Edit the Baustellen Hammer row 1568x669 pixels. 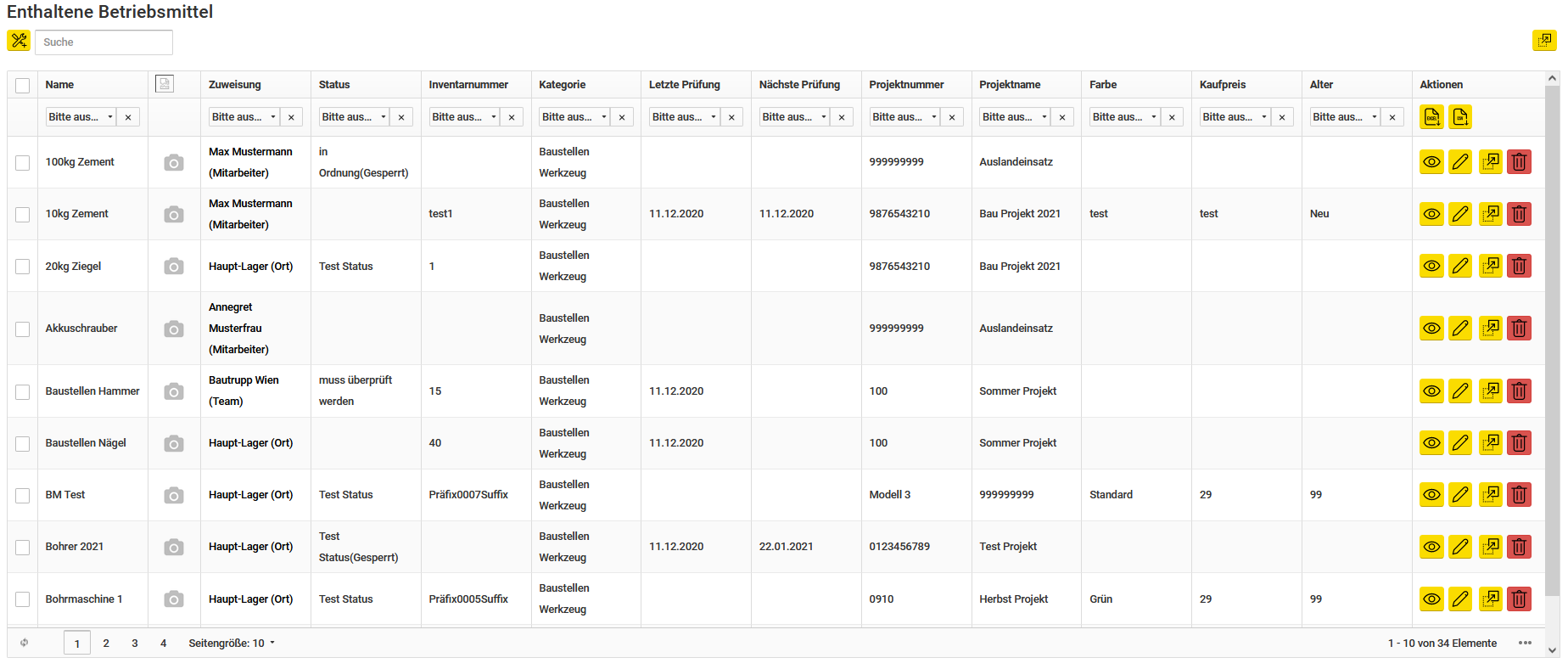point(1460,391)
